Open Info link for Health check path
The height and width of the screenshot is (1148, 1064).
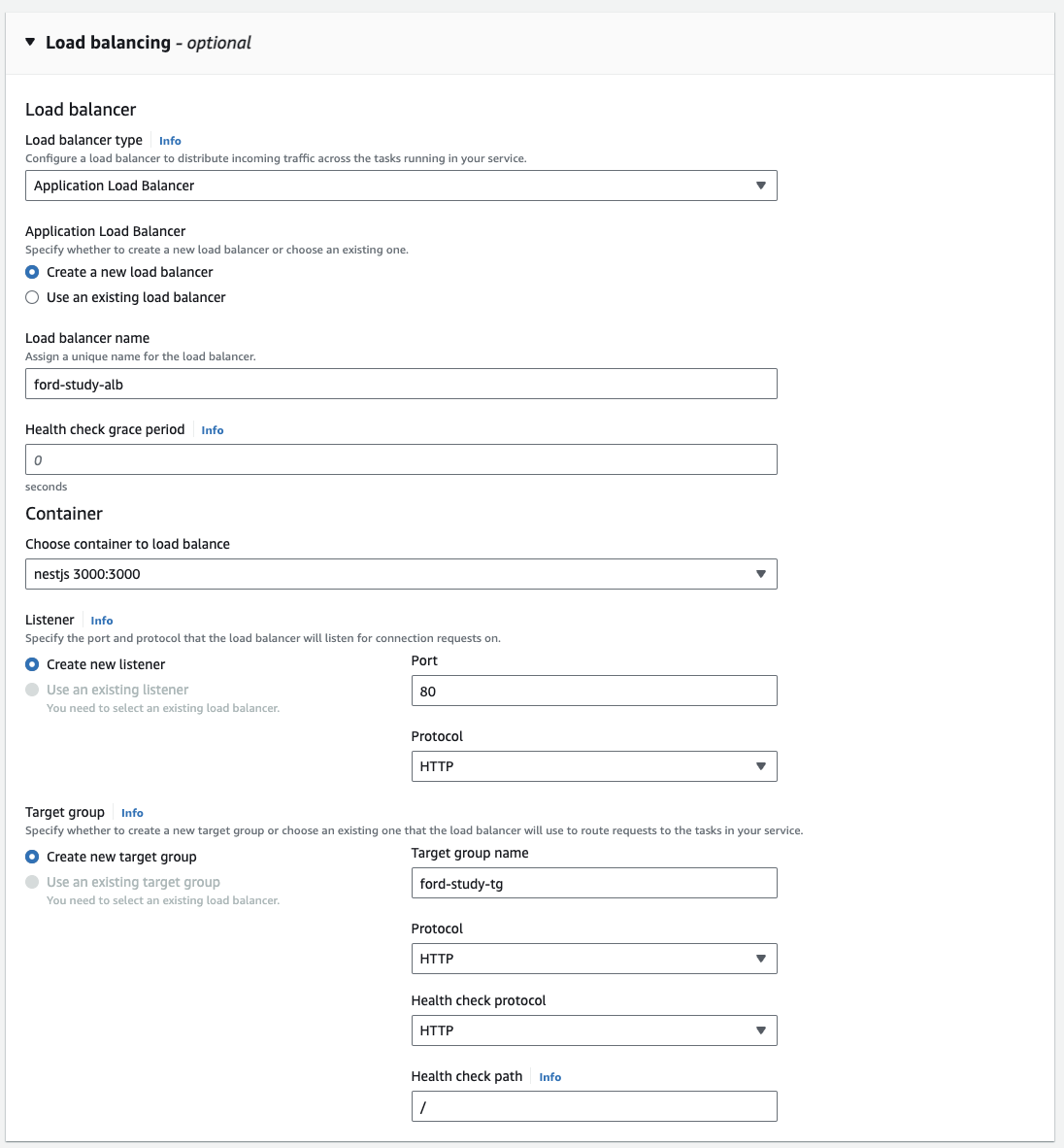click(550, 1077)
